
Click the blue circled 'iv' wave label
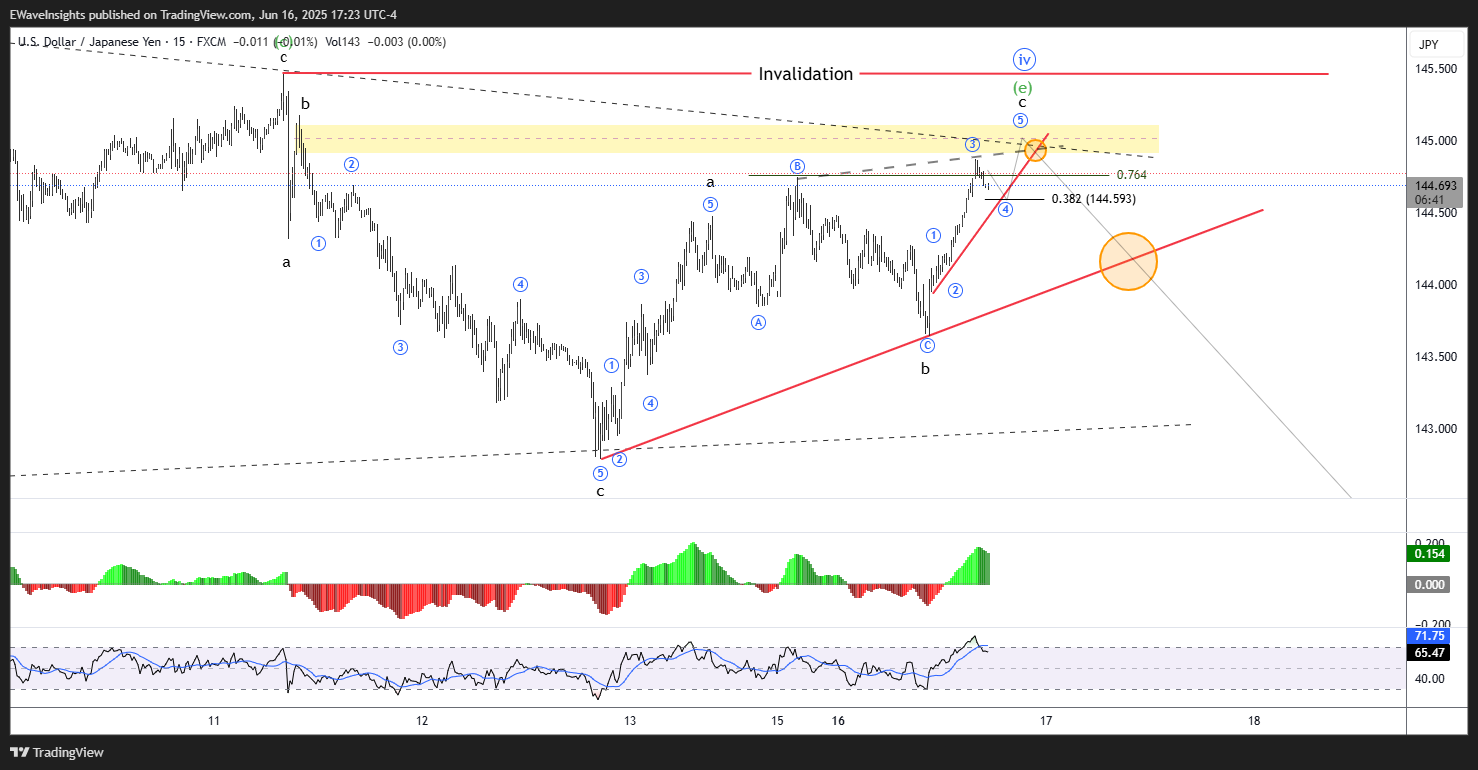click(1023, 59)
